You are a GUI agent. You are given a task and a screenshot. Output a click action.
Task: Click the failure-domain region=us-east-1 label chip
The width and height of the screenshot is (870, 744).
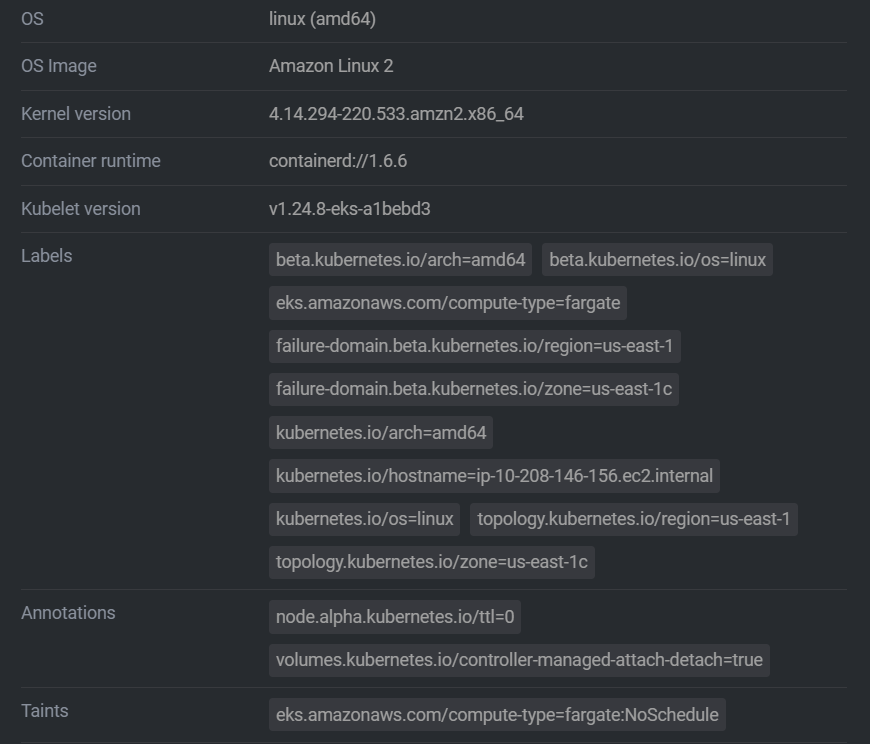tap(473, 346)
